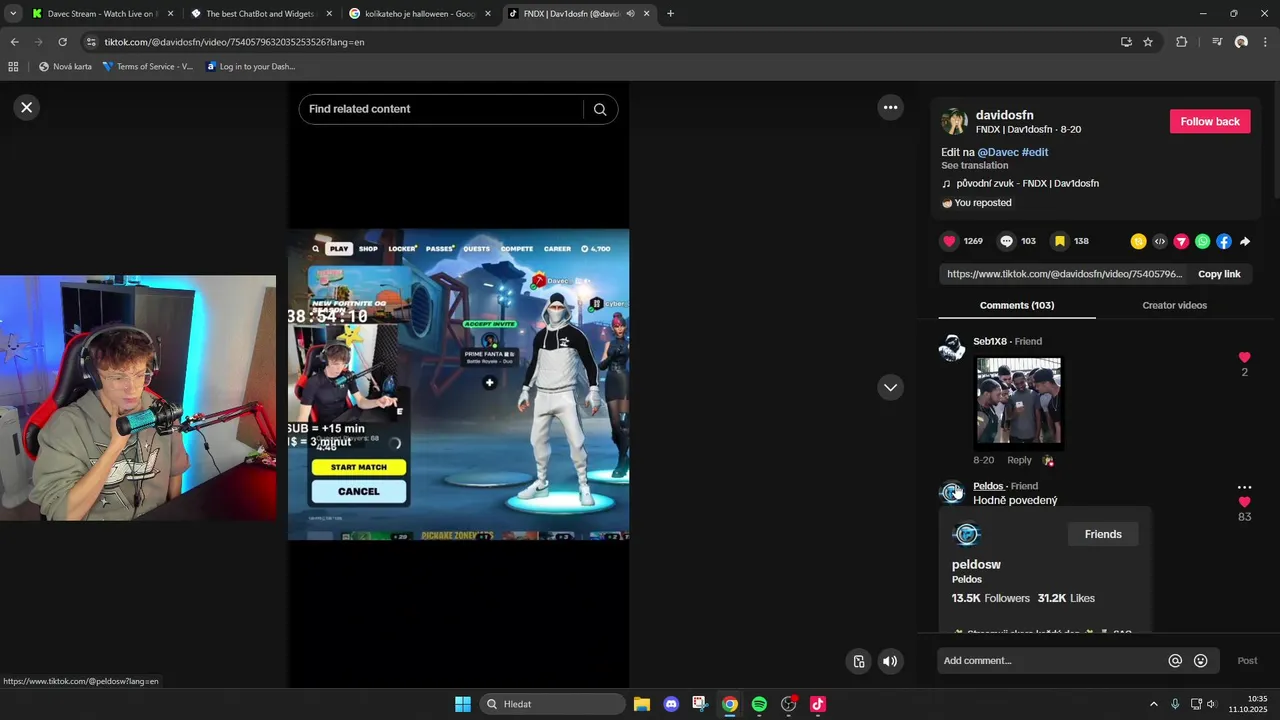The height and width of the screenshot is (720, 1280).
Task: Open TikTok app from taskbar
Action: (818, 704)
